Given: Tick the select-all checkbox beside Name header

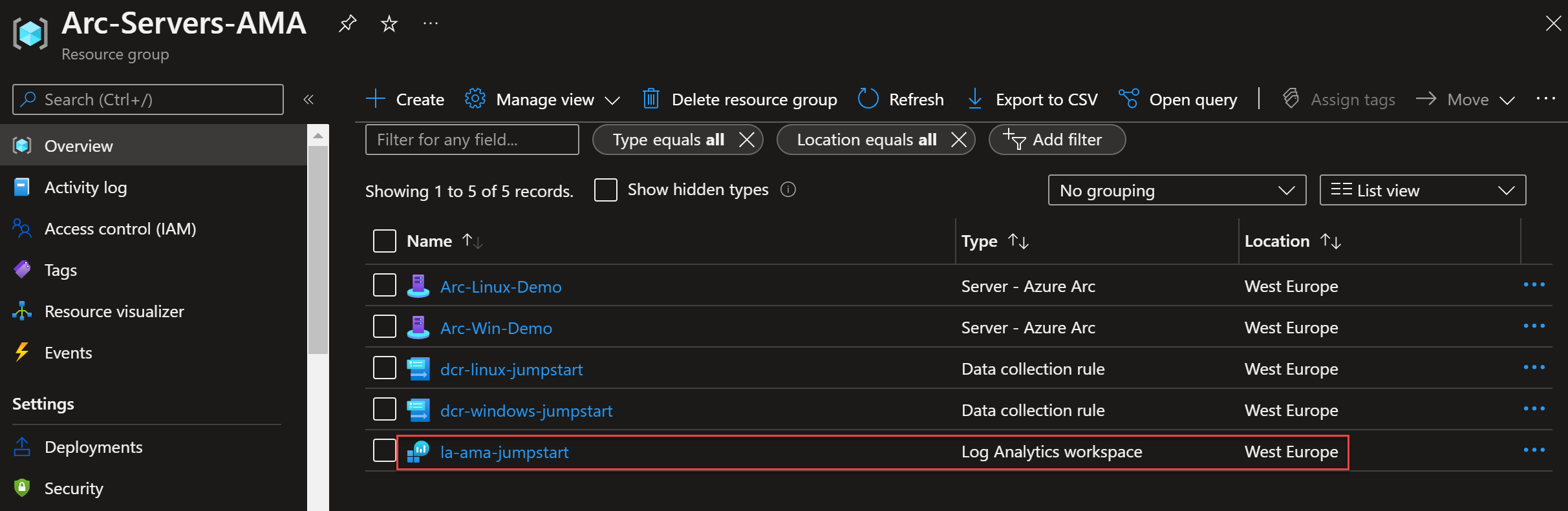Looking at the screenshot, I should click(x=385, y=241).
